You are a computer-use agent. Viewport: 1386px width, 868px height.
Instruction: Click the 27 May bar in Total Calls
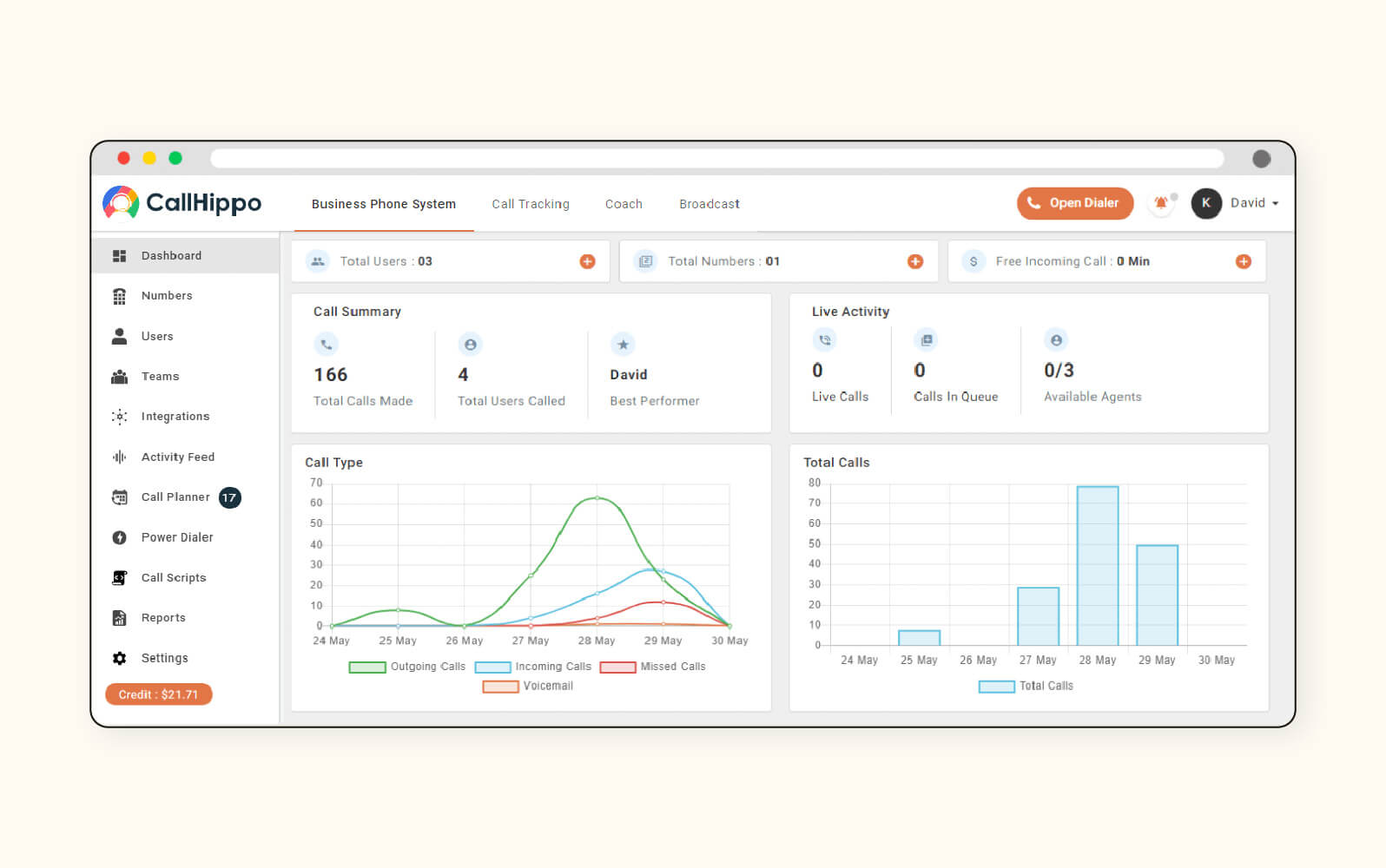pyautogui.click(x=1038, y=616)
